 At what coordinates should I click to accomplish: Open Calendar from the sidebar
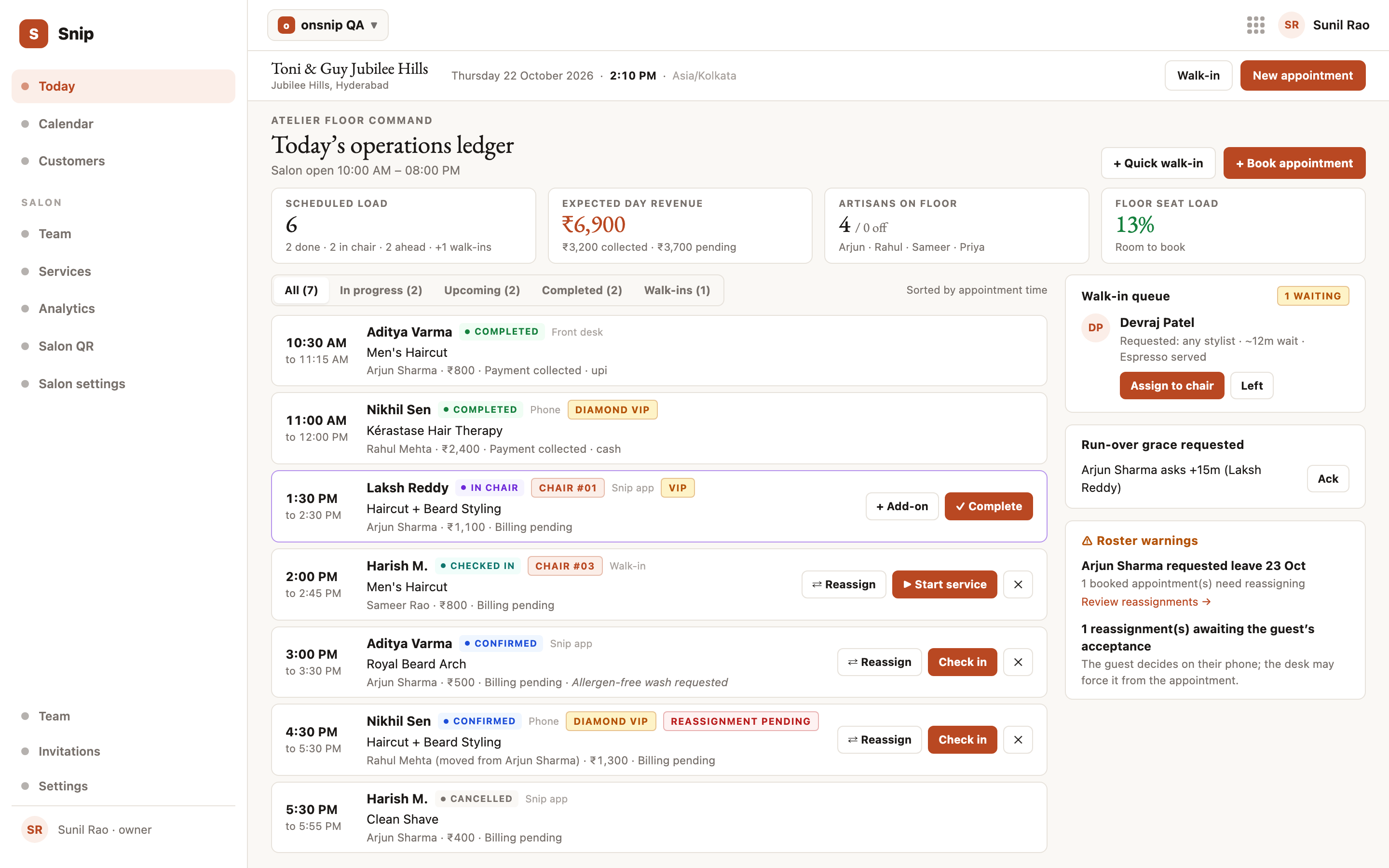(x=123, y=124)
